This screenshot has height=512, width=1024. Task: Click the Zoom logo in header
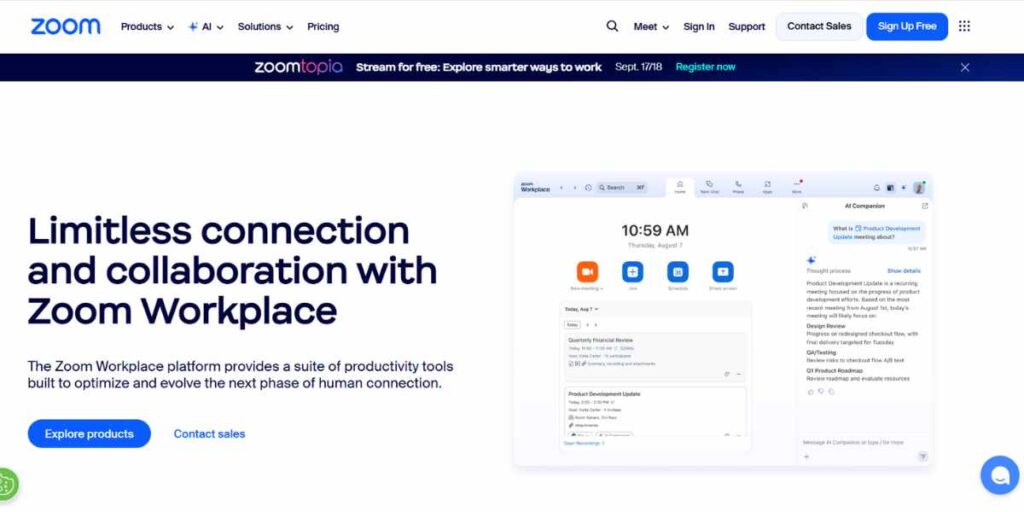(65, 27)
